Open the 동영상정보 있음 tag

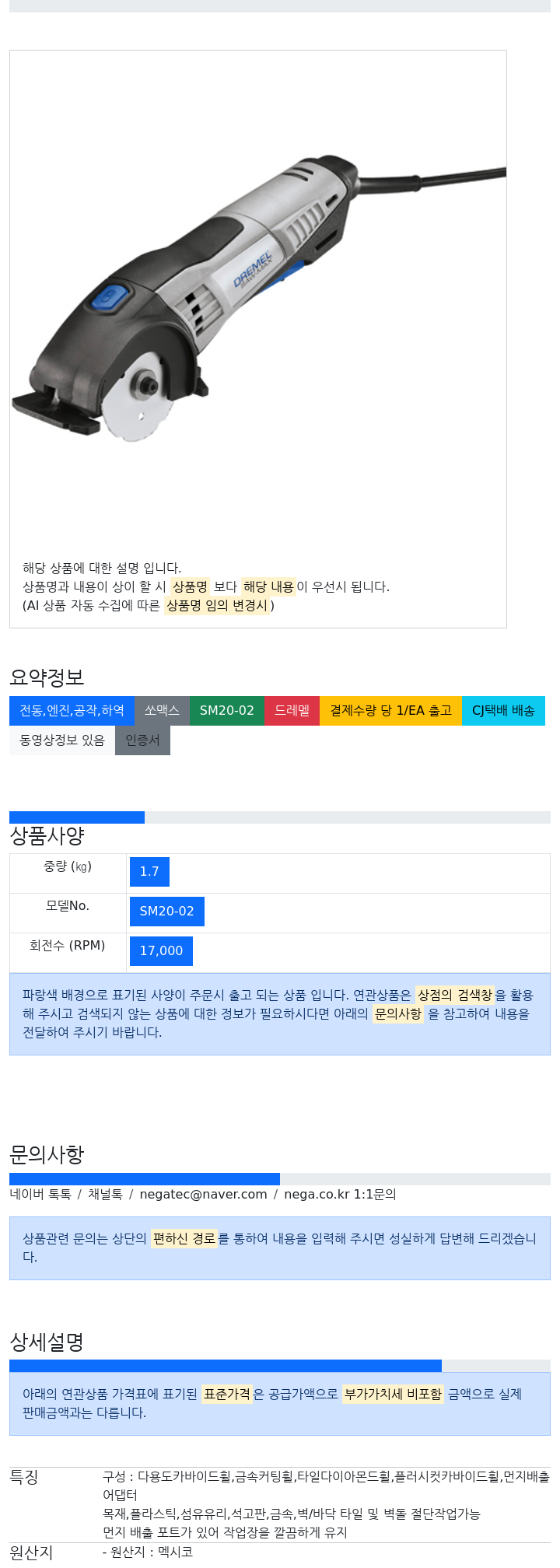(62, 740)
